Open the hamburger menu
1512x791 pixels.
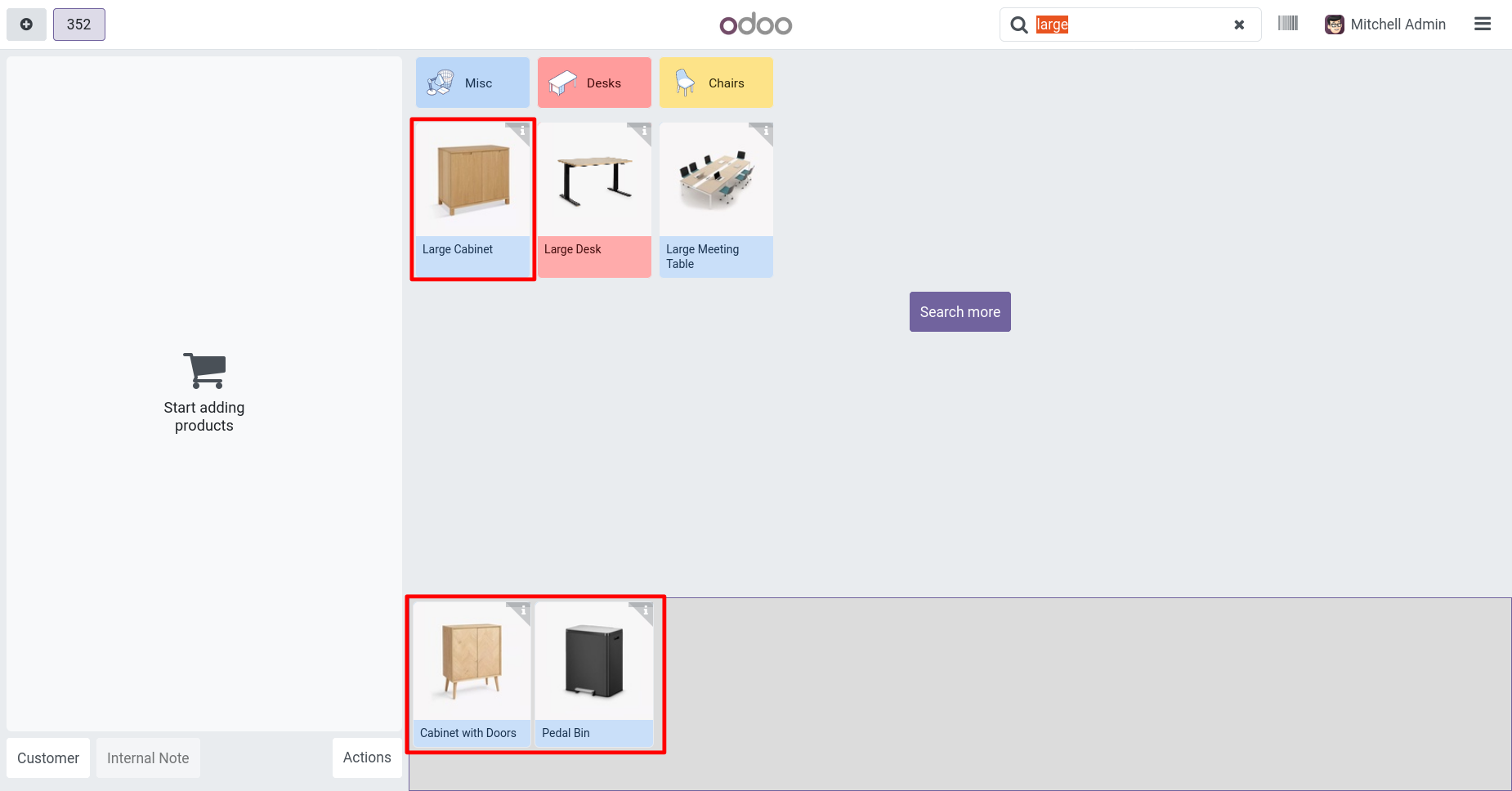click(1483, 25)
